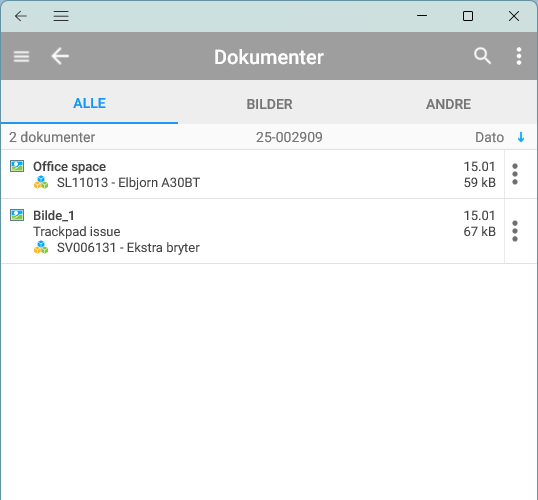Click the 59 kB file size
Image resolution: width=538 pixels, height=500 pixels.
[x=480, y=183]
